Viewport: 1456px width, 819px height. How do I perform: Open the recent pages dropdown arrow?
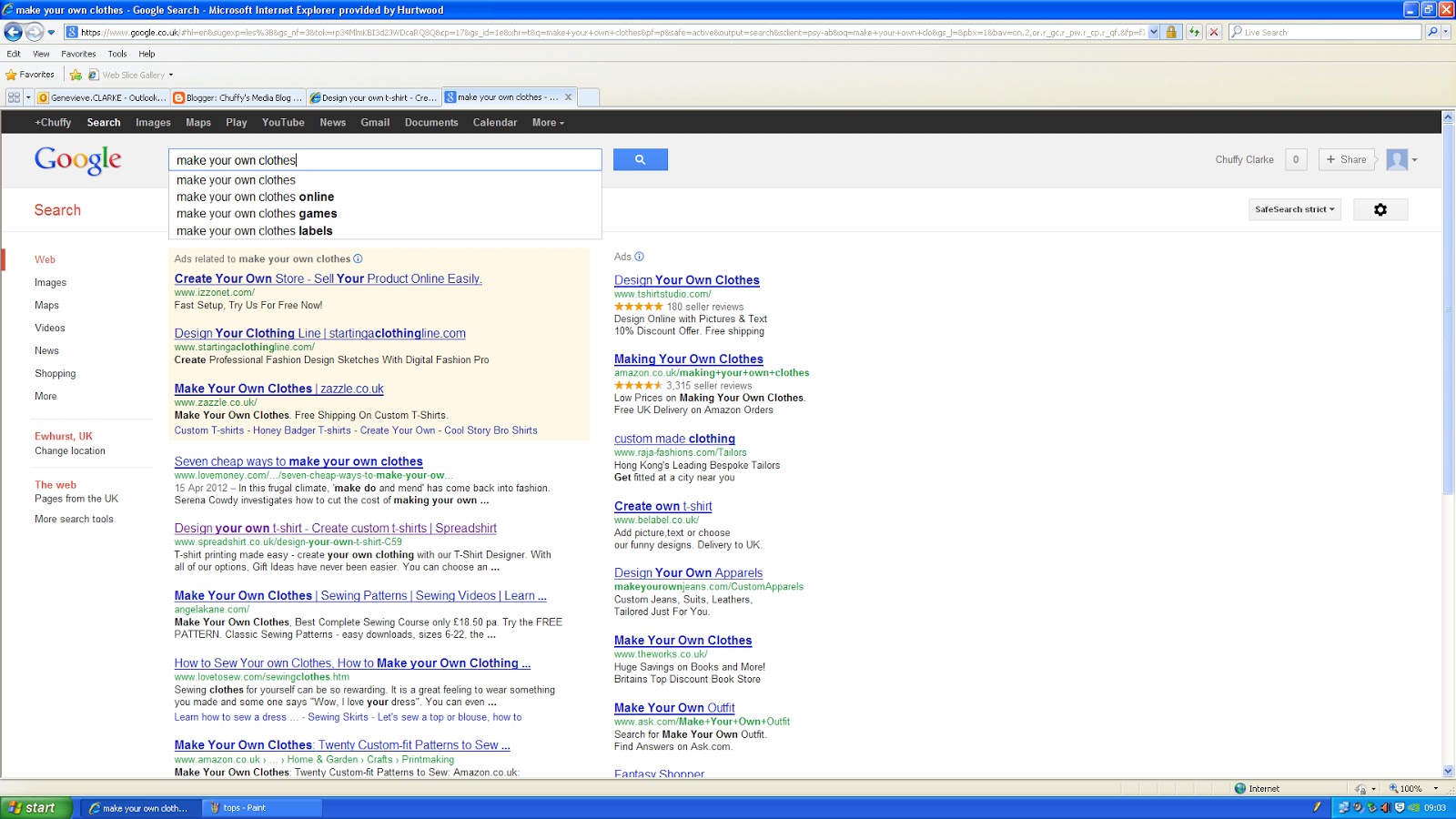coord(51,33)
